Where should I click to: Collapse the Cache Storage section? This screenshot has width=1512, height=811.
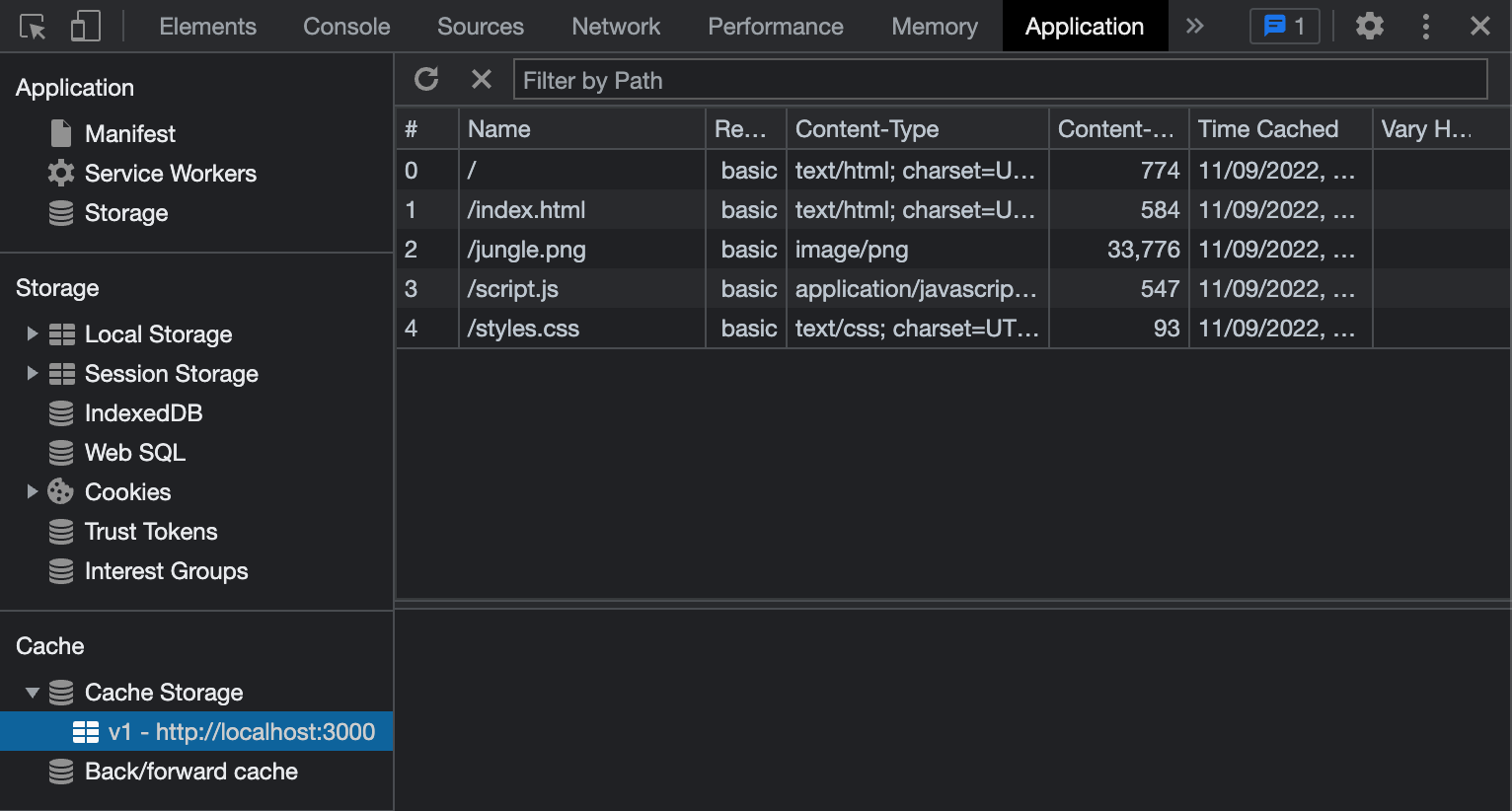33,692
